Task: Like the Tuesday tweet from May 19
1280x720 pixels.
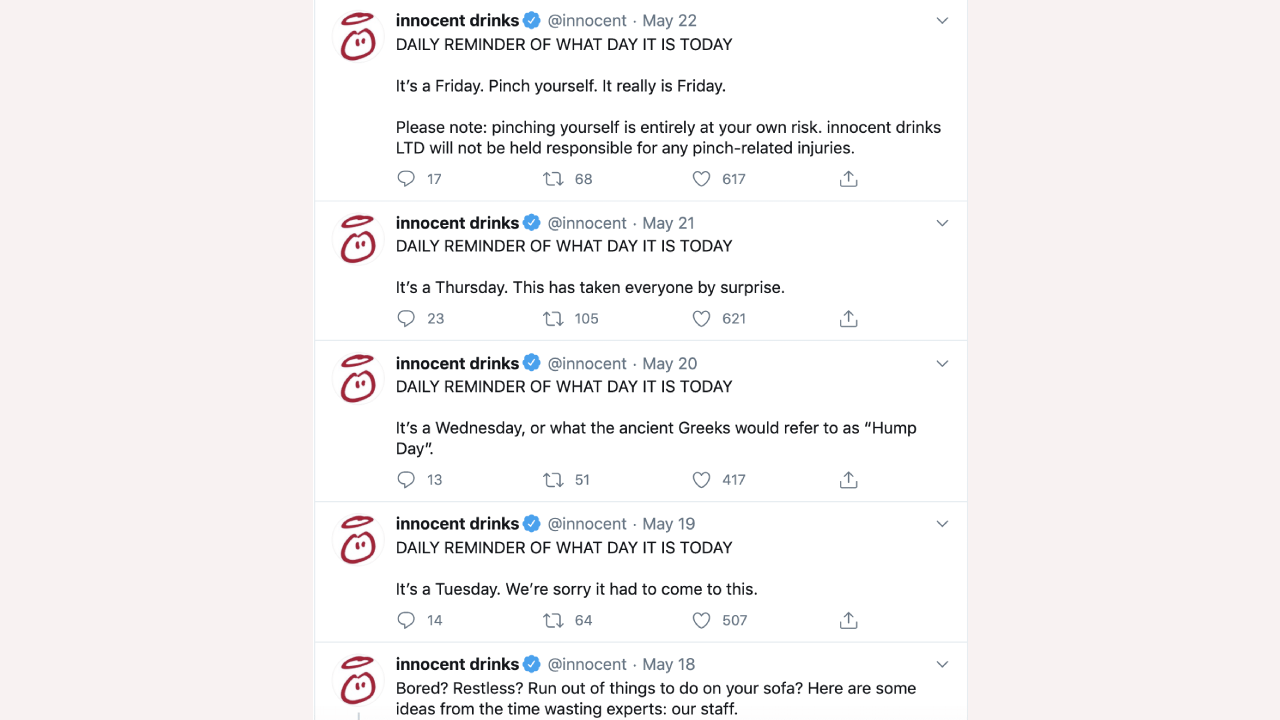Action: tap(702, 620)
